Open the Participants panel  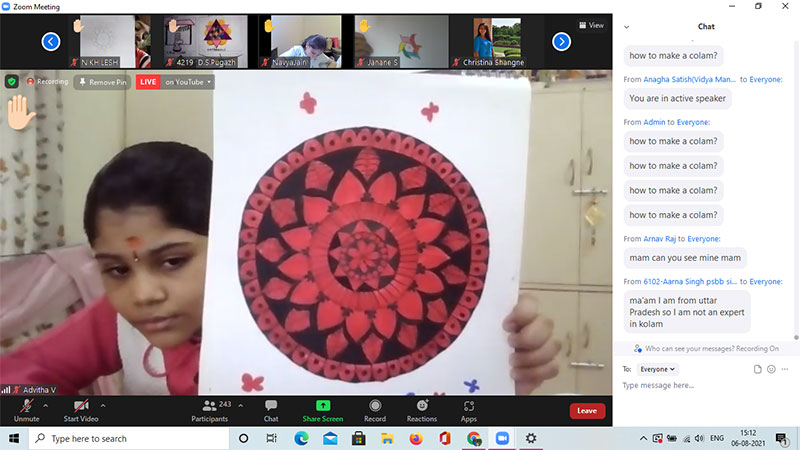tap(210, 410)
